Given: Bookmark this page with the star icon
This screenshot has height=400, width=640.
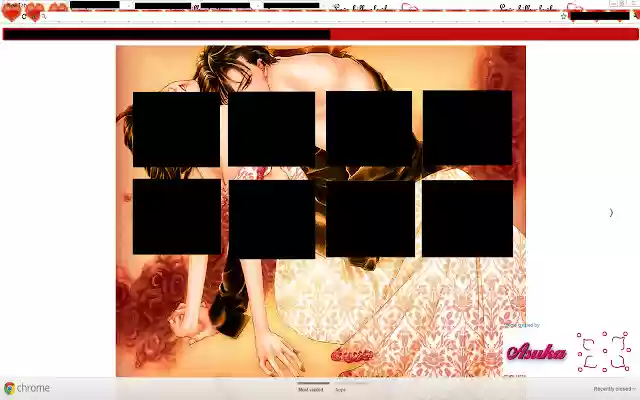Looking at the screenshot, I should pyautogui.click(x=563, y=16).
